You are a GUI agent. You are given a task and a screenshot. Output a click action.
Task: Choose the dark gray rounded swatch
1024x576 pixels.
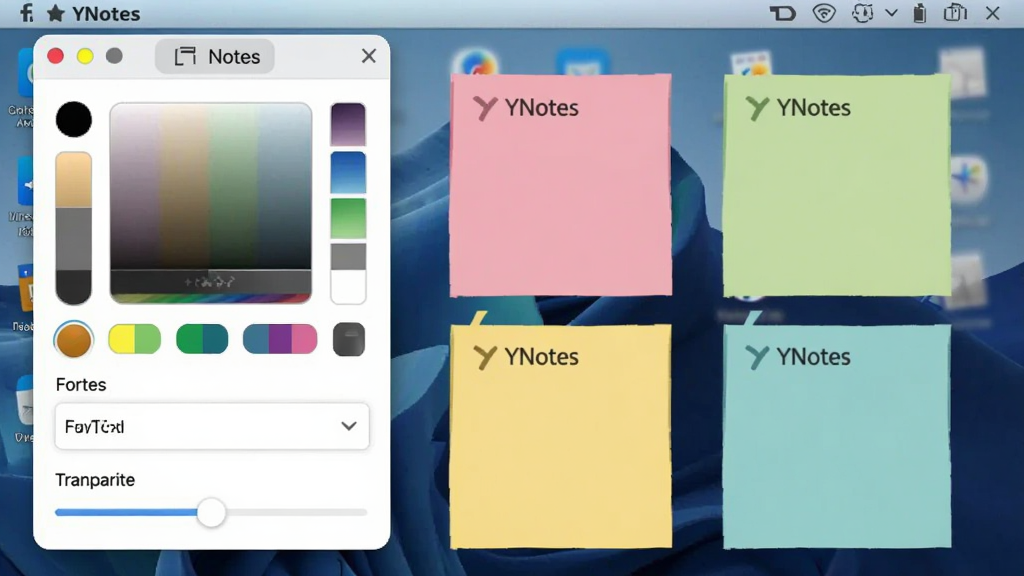pos(349,340)
